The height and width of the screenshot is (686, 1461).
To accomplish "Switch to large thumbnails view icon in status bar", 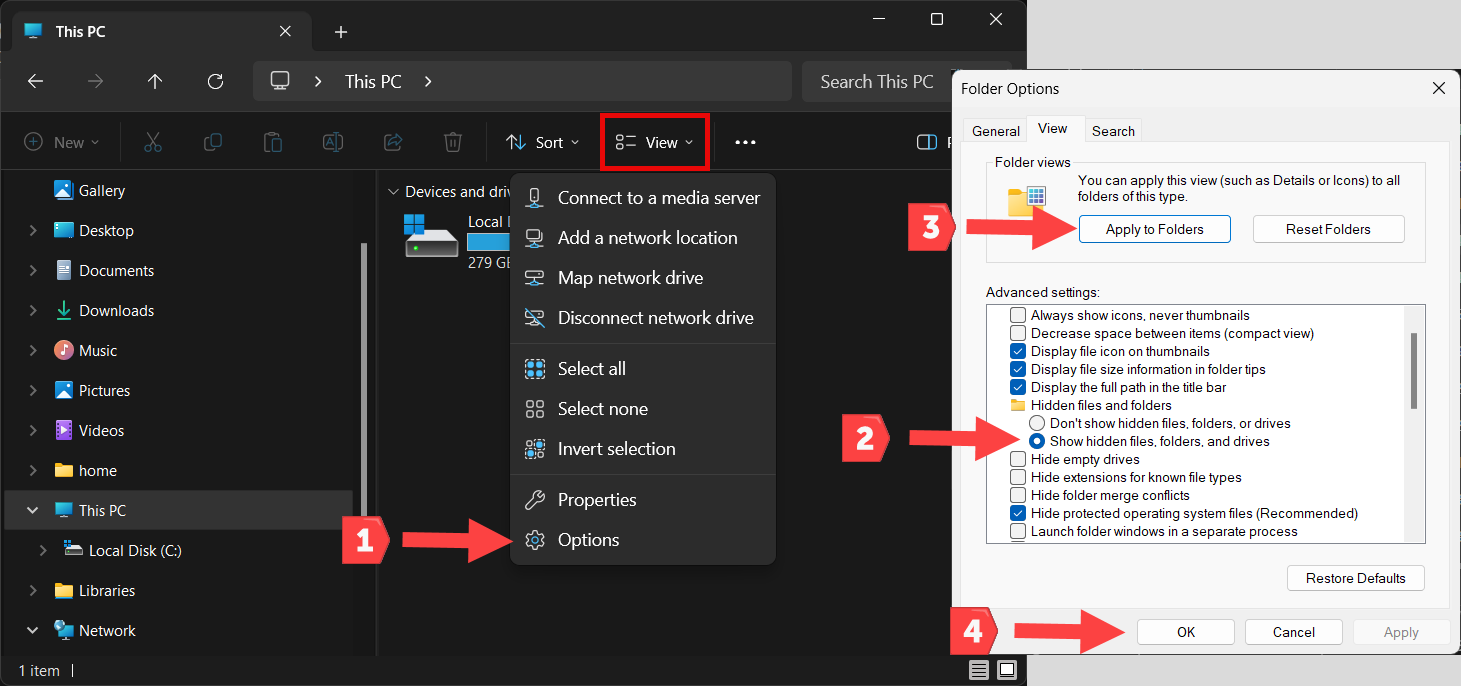I will [1007, 669].
